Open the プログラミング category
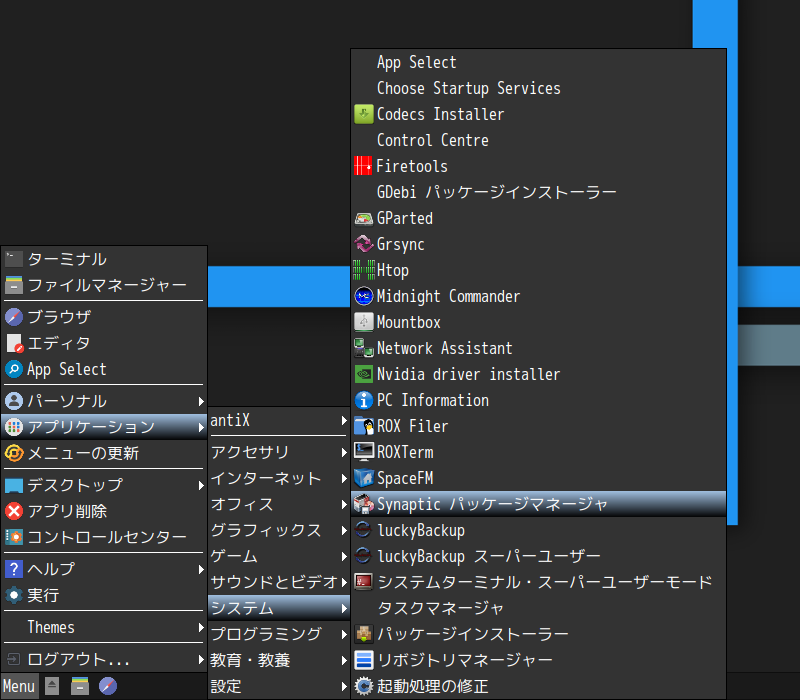Image resolution: width=800 pixels, height=700 pixels. (279, 634)
